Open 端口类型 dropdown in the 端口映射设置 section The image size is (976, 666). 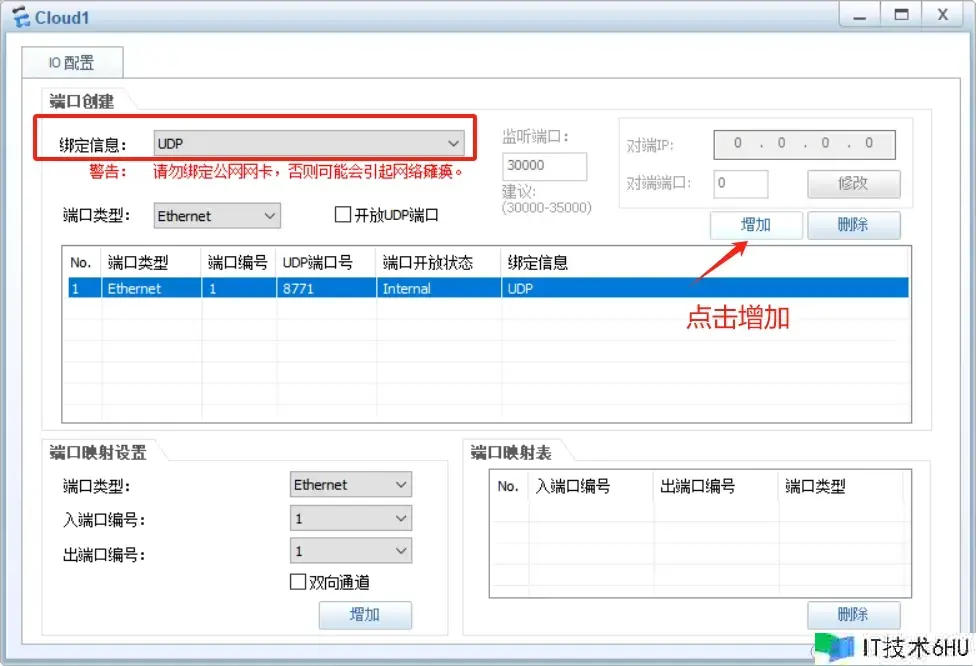tap(350, 485)
